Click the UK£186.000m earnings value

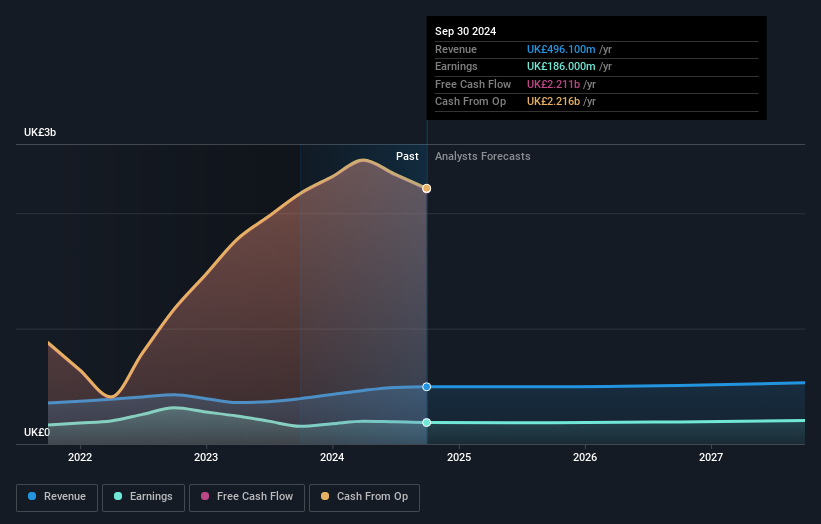click(561, 66)
